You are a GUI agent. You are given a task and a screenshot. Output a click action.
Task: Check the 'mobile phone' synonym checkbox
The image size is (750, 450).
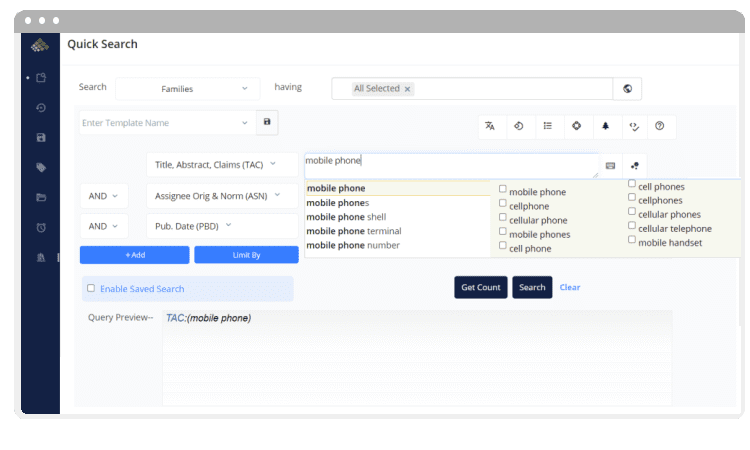coord(503,189)
